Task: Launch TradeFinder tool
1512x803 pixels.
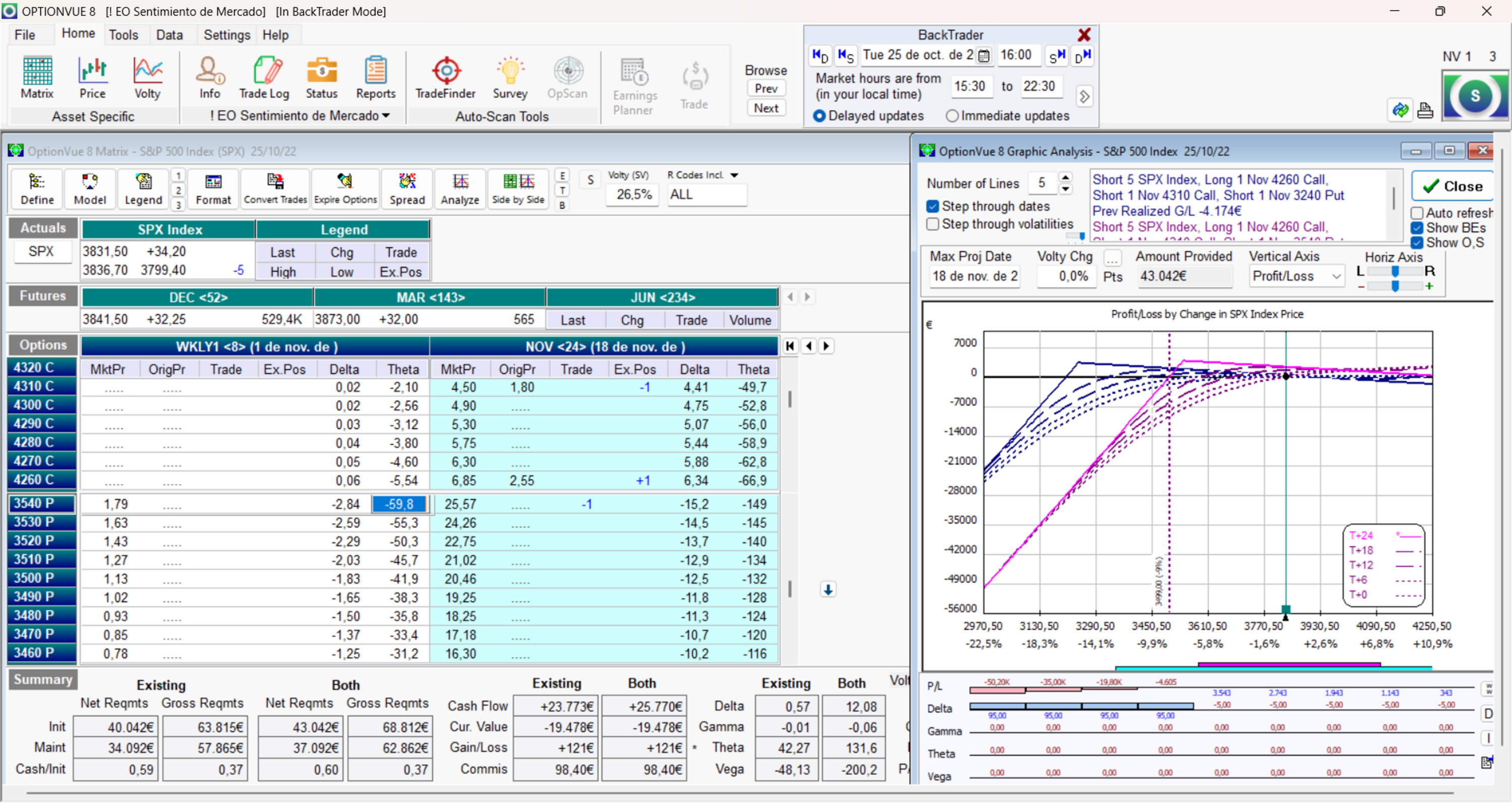Action: click(446, 78)
